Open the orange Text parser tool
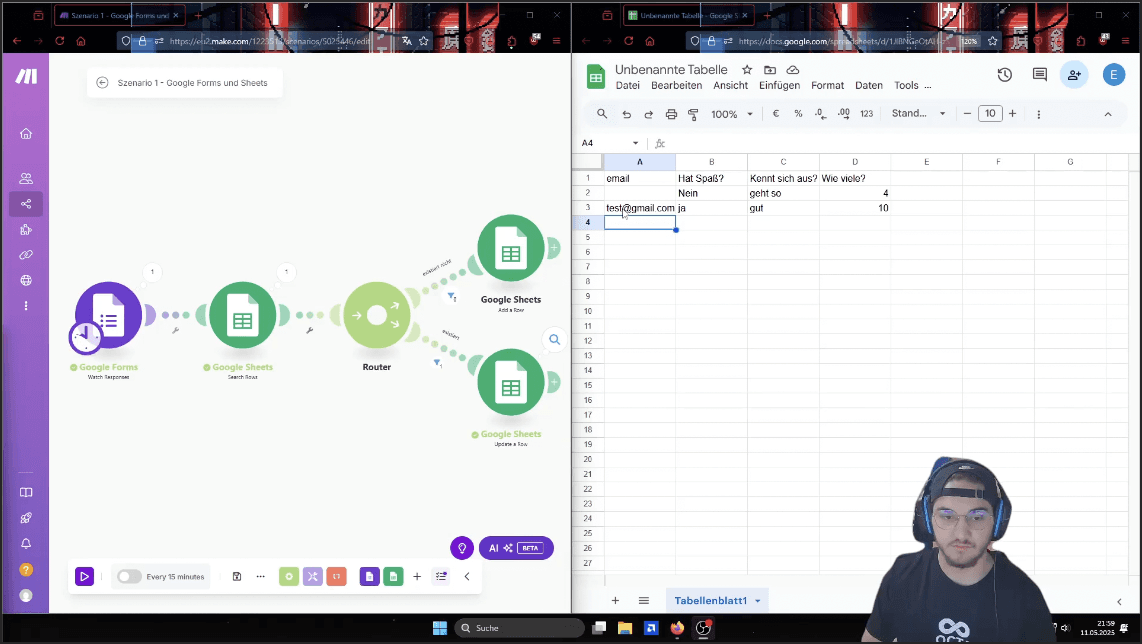Viewport: 1142px width, 644px height. point(336,576)
